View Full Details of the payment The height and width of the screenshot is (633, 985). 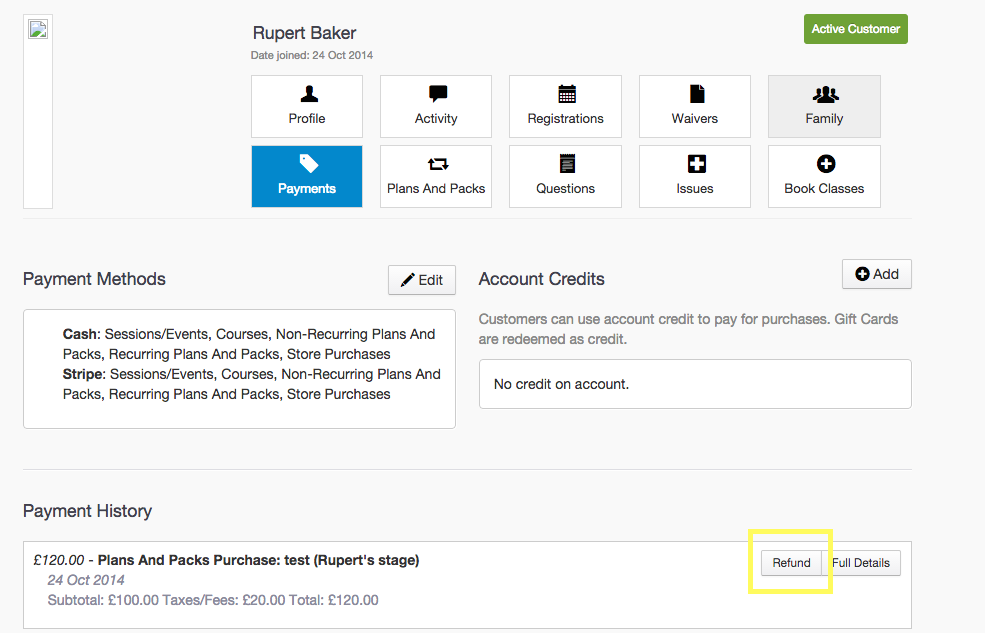(861, 563)
